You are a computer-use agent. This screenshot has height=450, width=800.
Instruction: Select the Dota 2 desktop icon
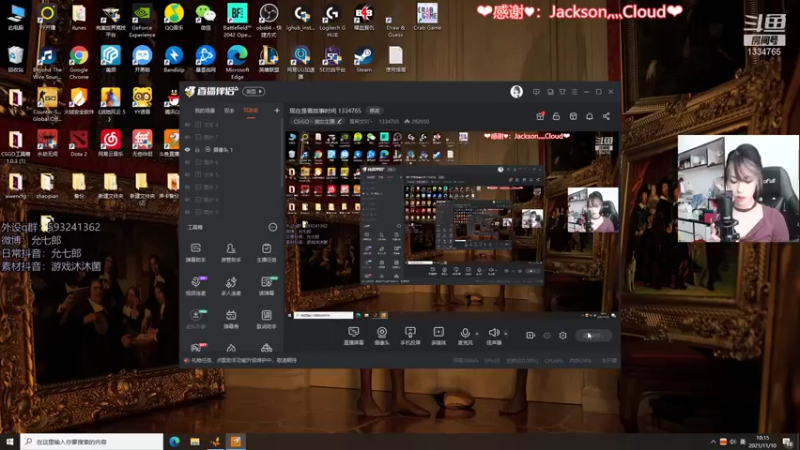[79, 143]
